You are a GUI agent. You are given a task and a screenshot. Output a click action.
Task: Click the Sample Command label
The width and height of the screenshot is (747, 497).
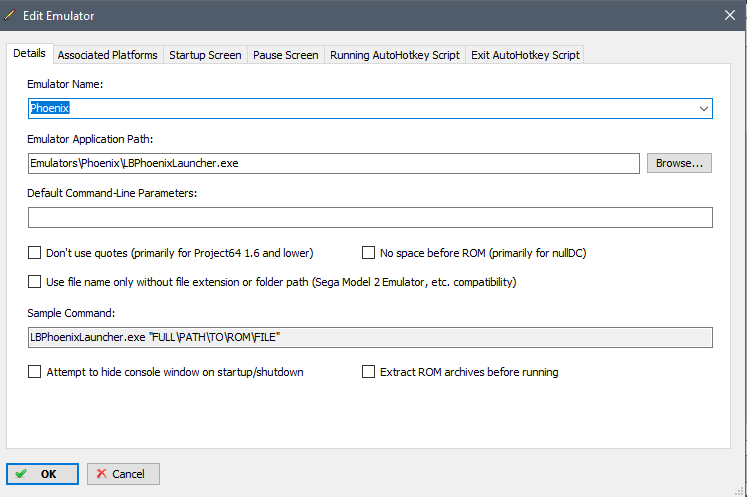[71, 313]
